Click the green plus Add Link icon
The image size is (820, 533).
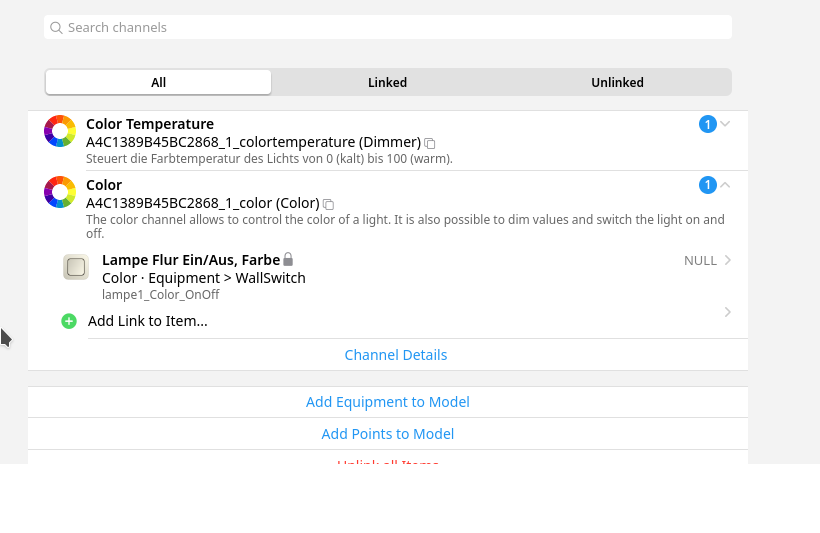(69, 321)
